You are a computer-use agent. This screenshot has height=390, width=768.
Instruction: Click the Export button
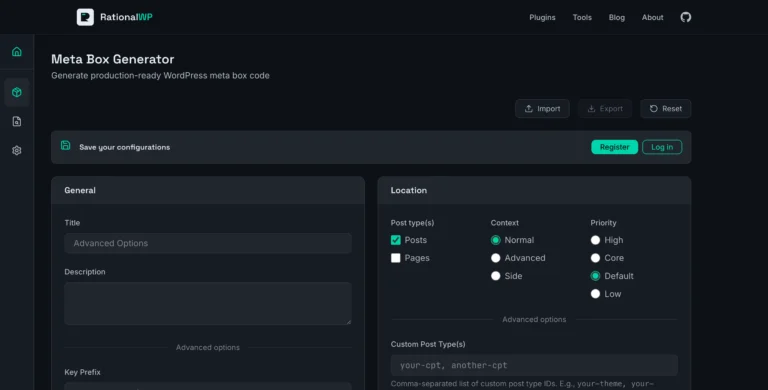tap(605, 109)
